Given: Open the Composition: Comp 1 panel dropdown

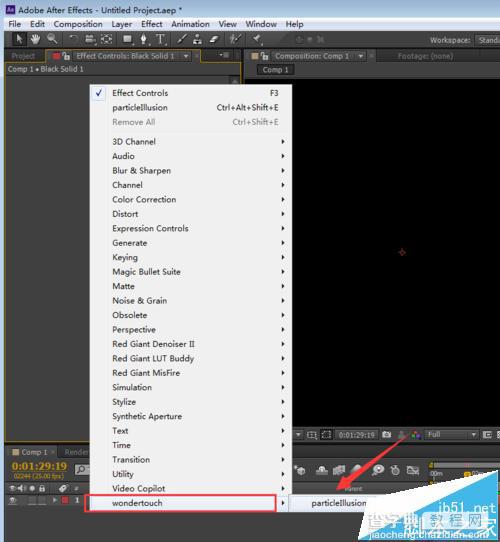Looking at the screenshot, I should click(x=361, y=56).
